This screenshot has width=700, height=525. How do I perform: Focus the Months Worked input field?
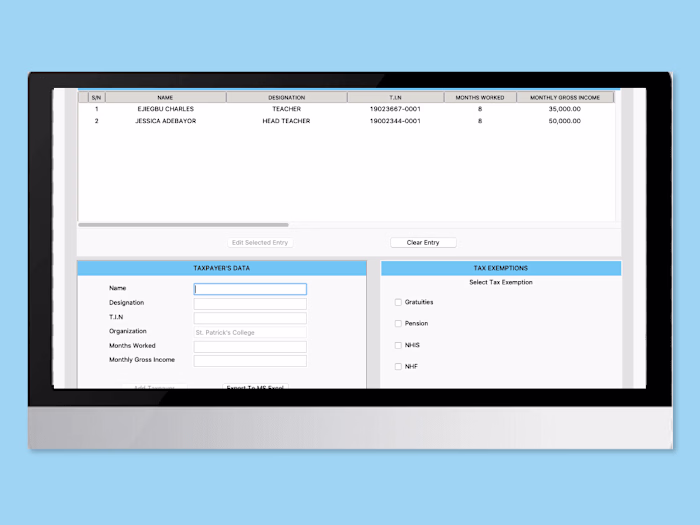coord(250,347)
